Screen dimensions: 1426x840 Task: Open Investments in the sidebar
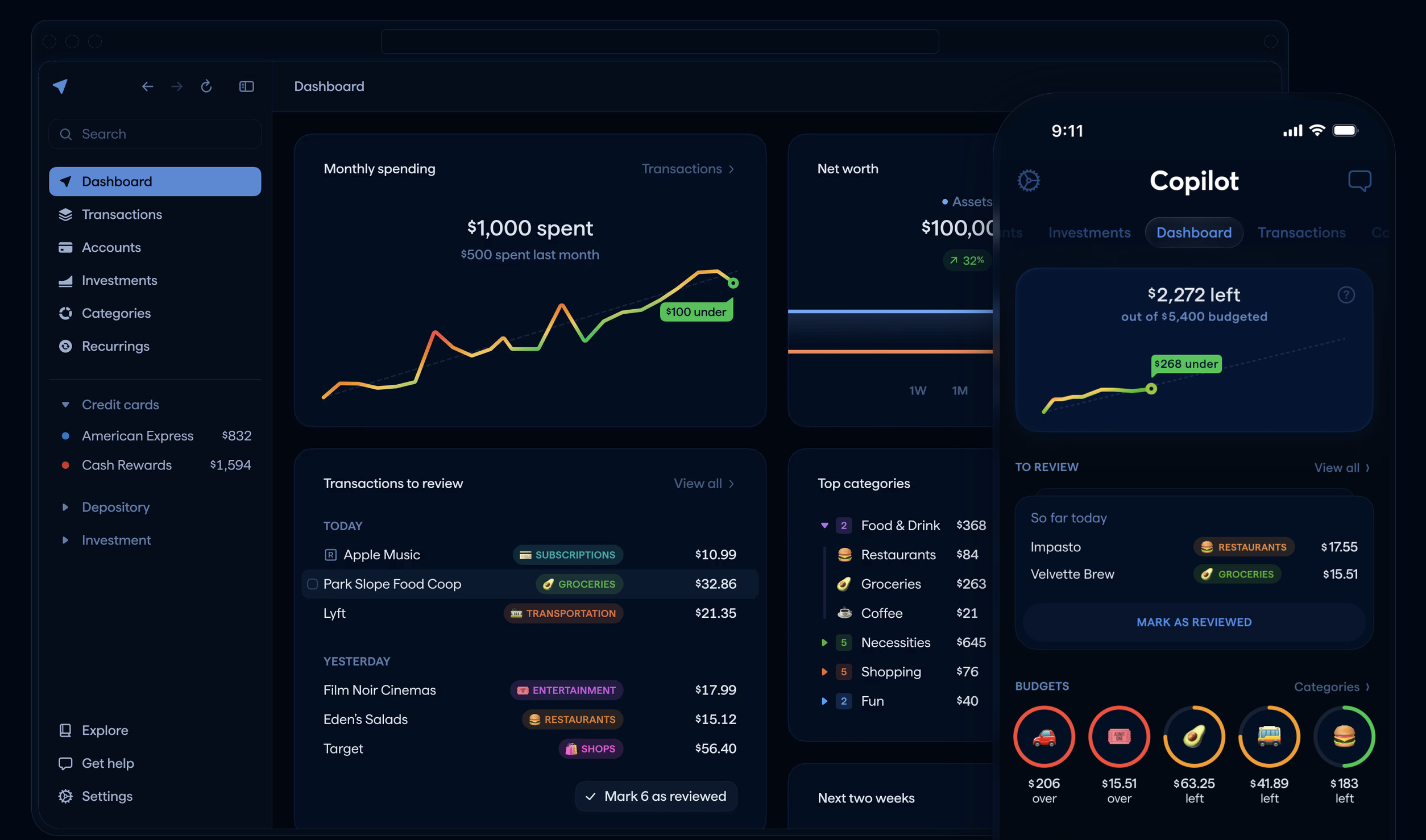point(155,280)
